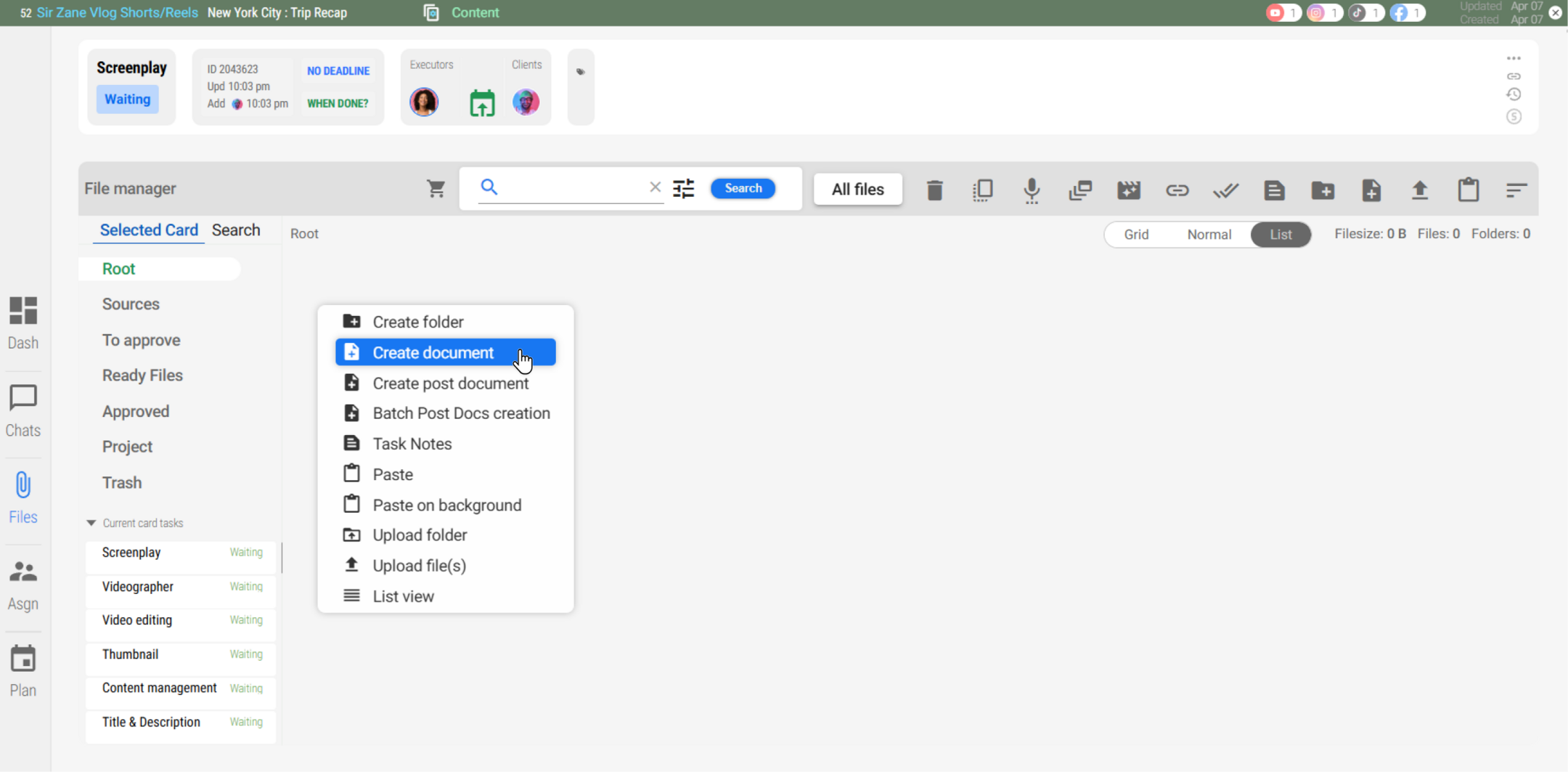Screen dimensions: 1568x772
Task: Switch to the Search tab
Action: [x=236, y=230]
